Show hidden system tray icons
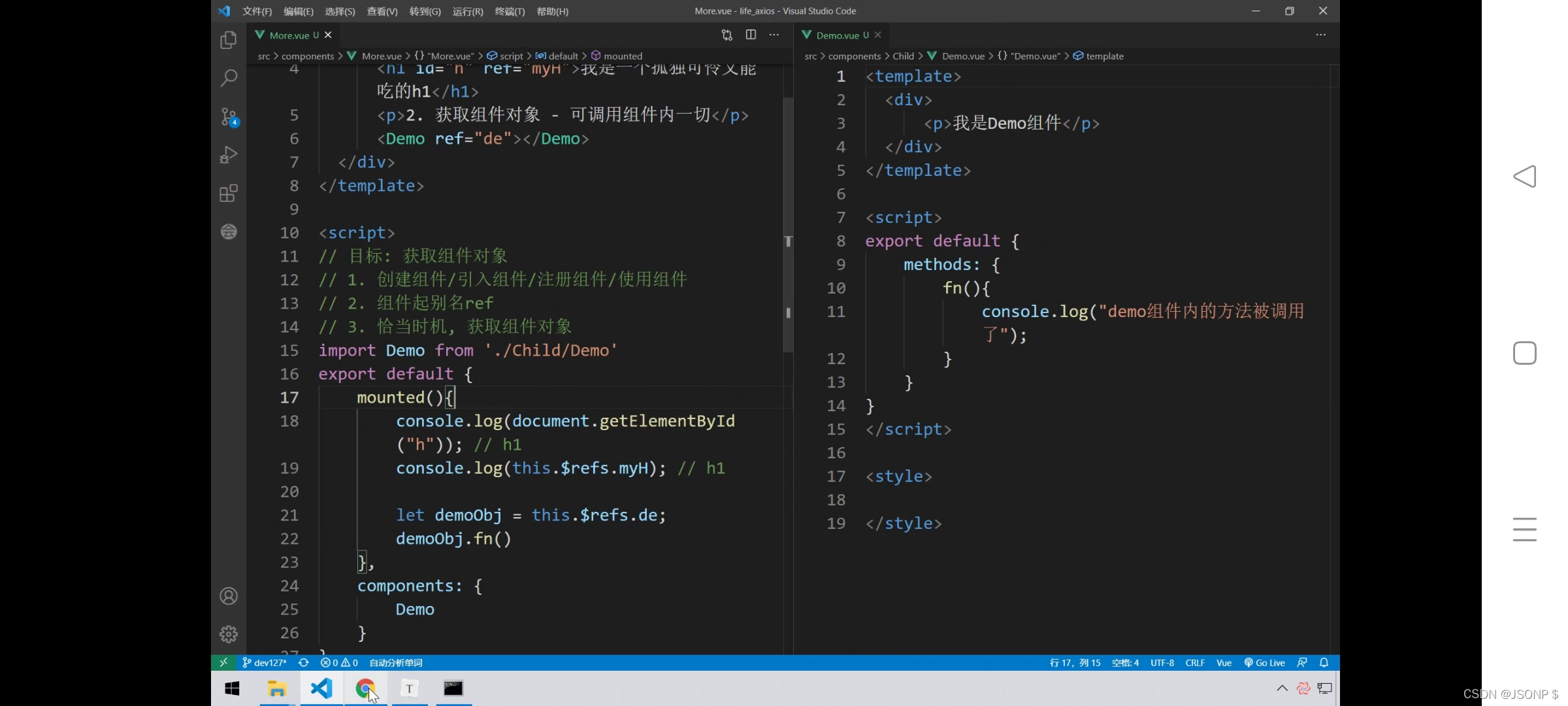The image size is (1568, 706). click(x=1282, y=688)
